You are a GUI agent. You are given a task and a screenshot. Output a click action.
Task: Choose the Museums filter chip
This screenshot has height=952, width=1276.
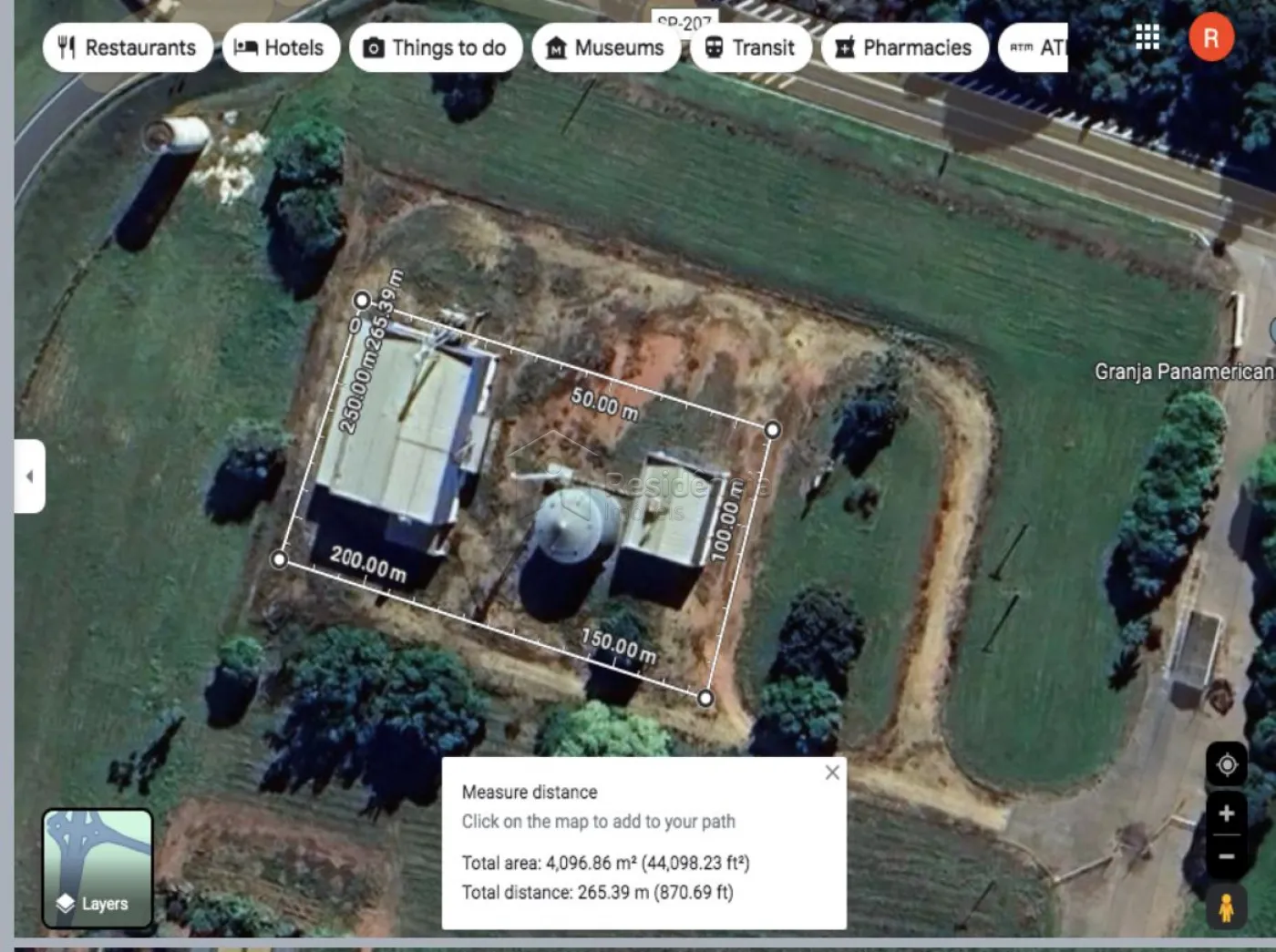(x=605, y=47)
